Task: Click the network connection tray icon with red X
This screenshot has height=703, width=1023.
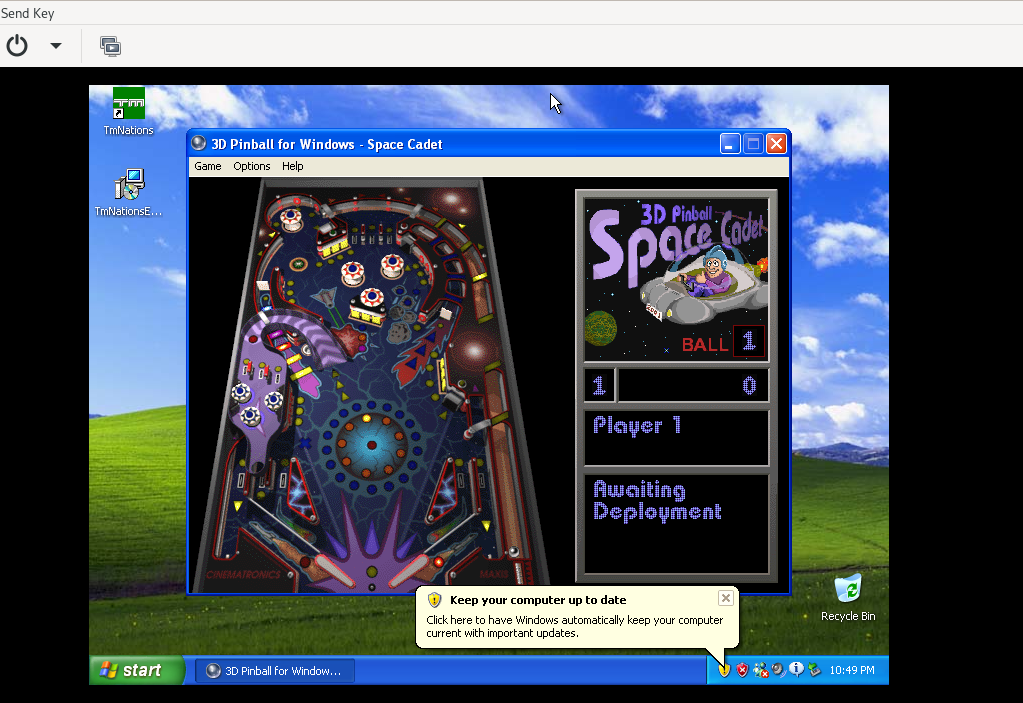Action: click(x=761, y=670)
